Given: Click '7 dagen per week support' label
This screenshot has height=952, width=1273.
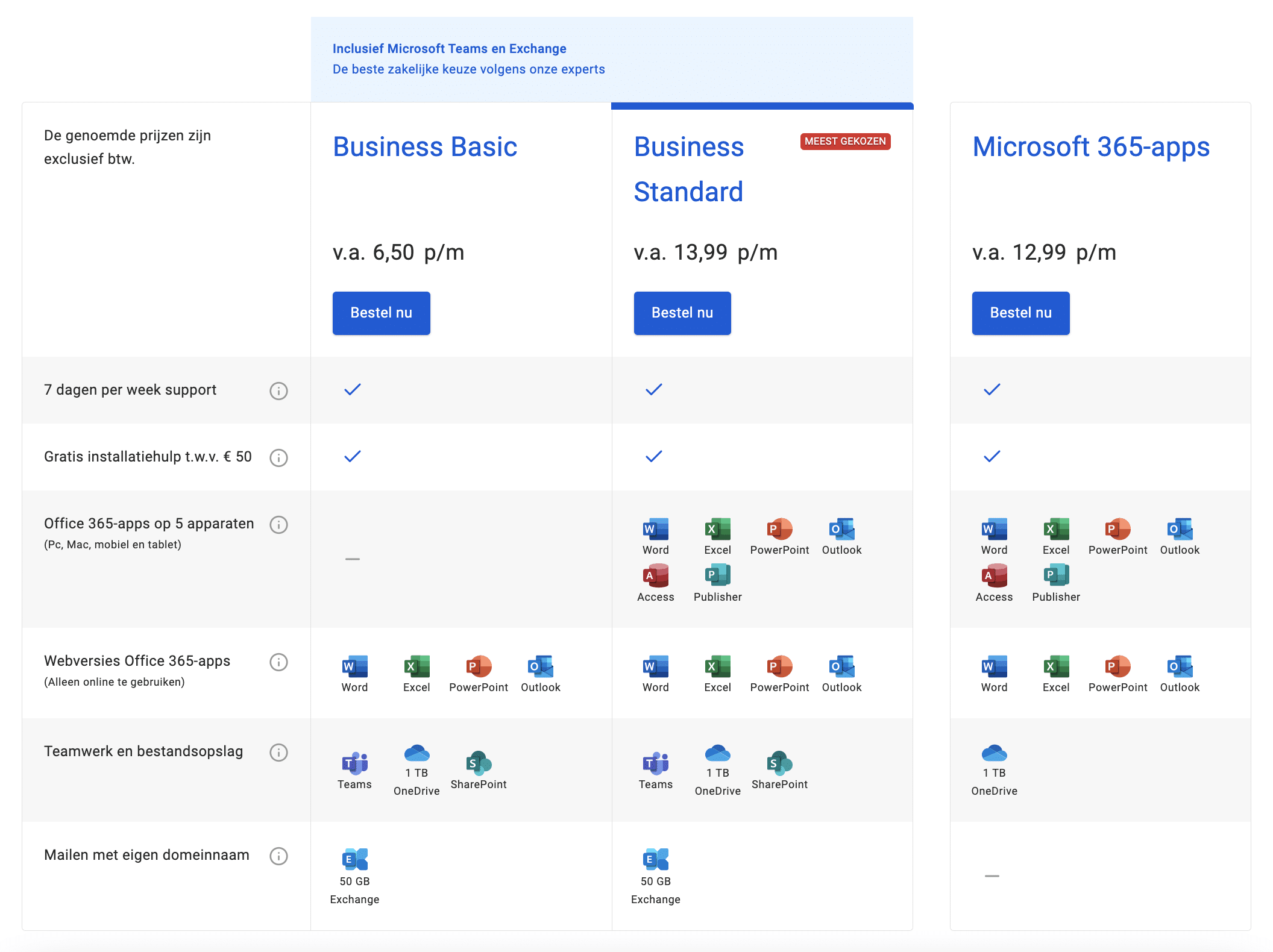Looking at the screenshot, I should click(x=130, y=390).
